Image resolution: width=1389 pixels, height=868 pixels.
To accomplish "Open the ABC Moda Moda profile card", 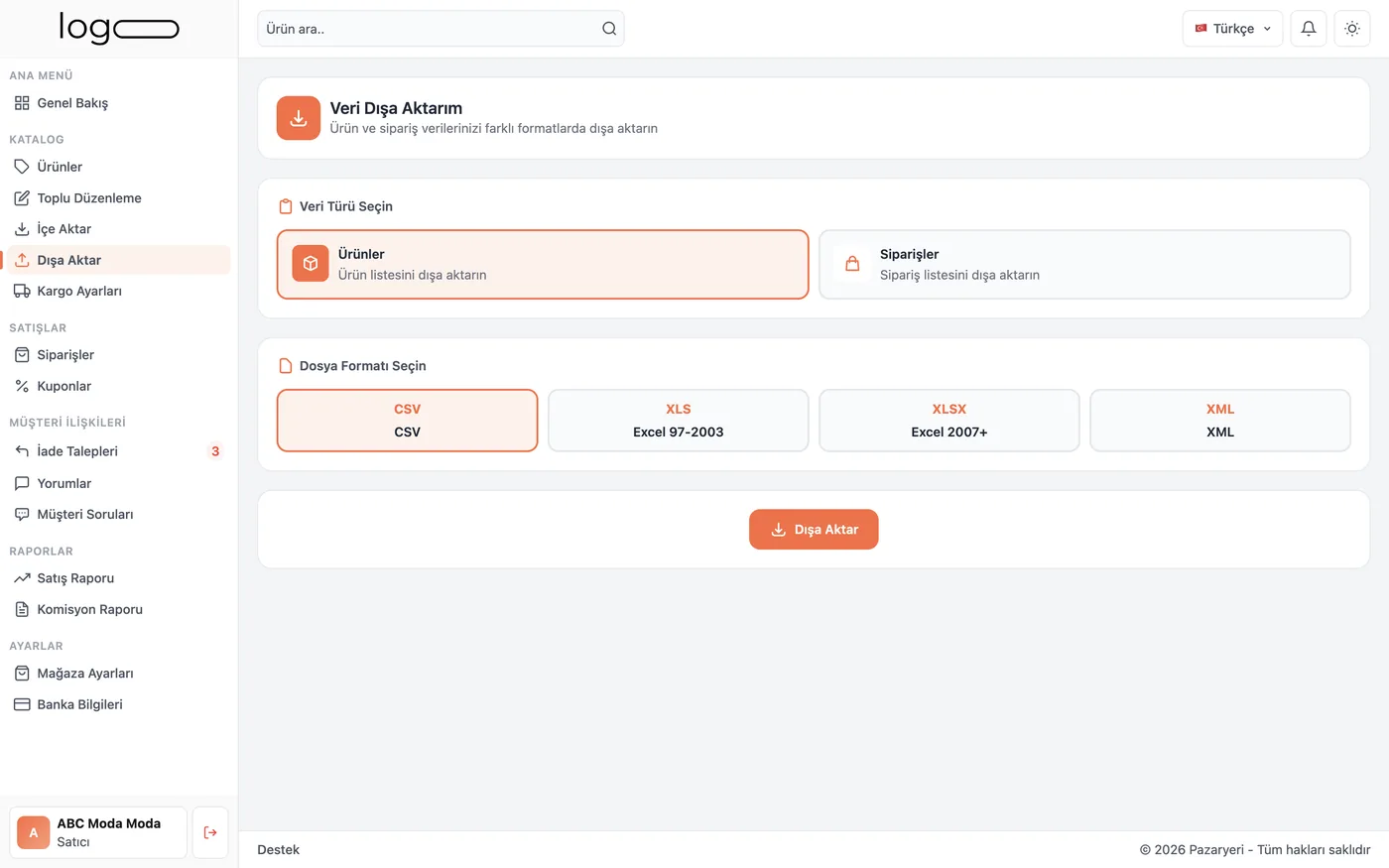I will point(98,832).
